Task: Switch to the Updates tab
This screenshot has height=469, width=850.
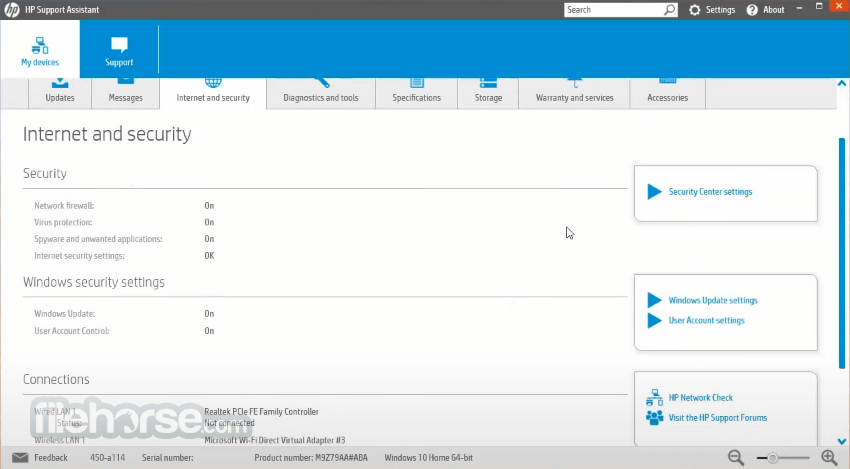Action: tap(60, 93)
